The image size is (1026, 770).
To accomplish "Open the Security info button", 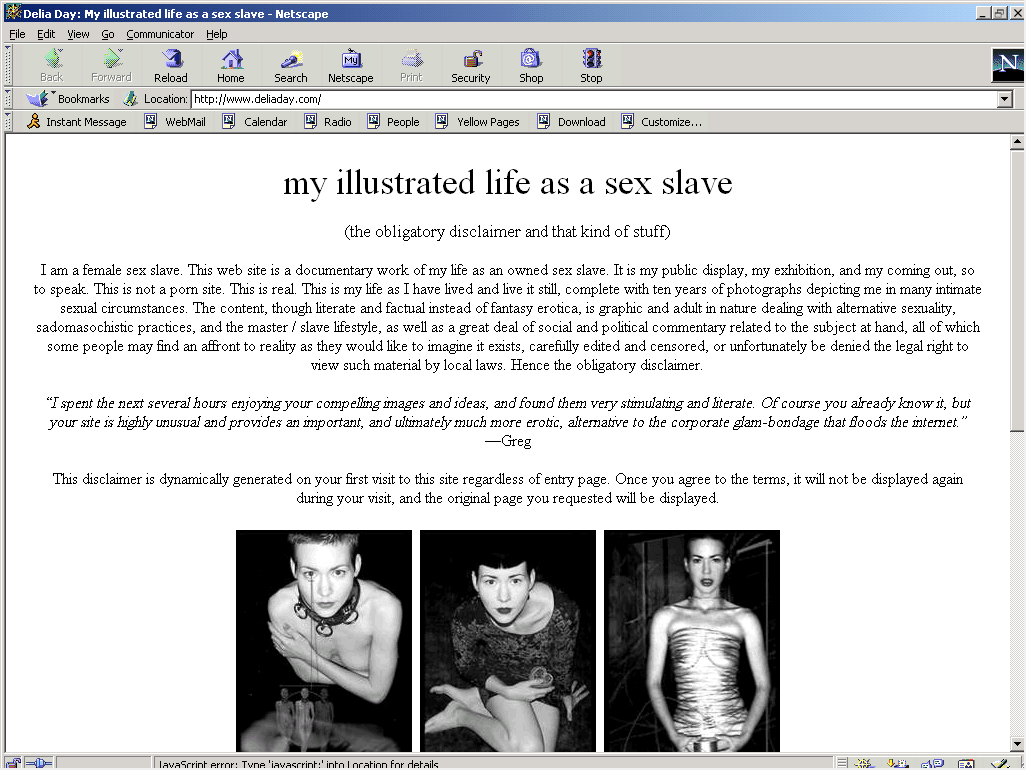I will coord(470,65).
